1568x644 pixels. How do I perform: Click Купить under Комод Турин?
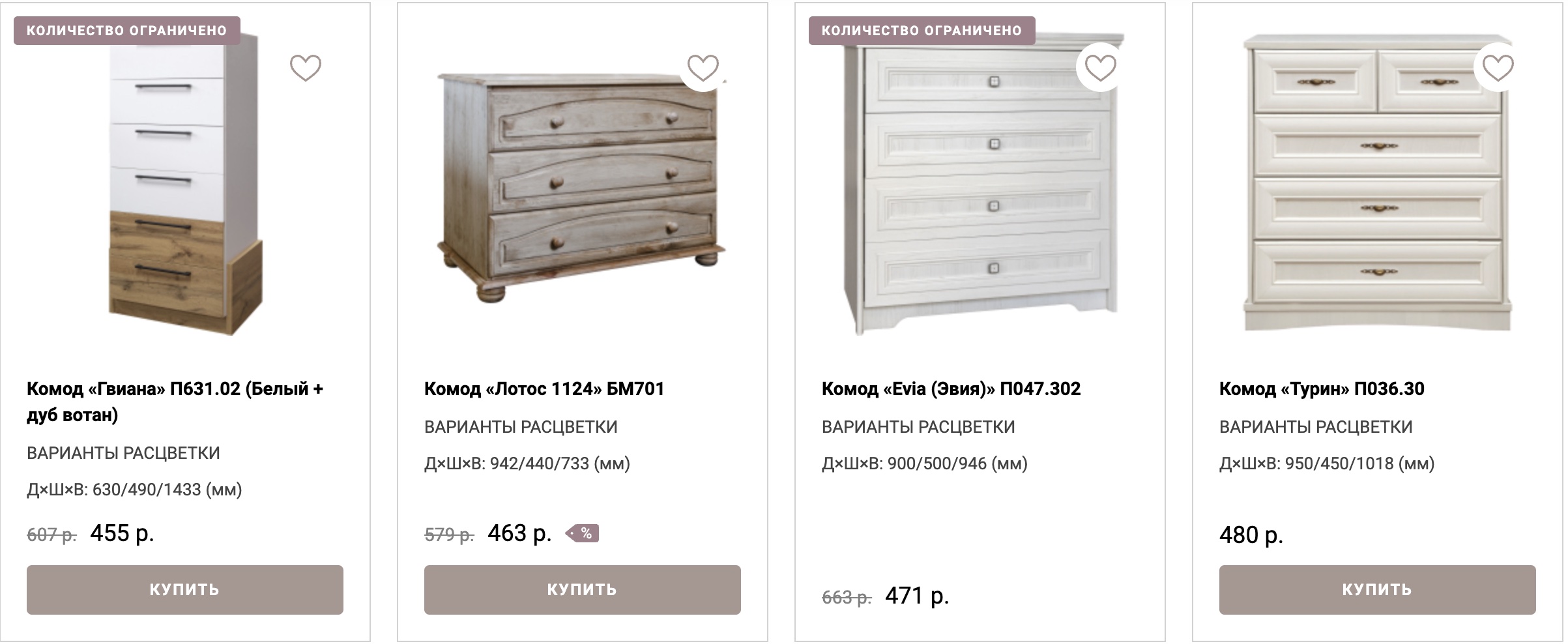(1377, 590)
